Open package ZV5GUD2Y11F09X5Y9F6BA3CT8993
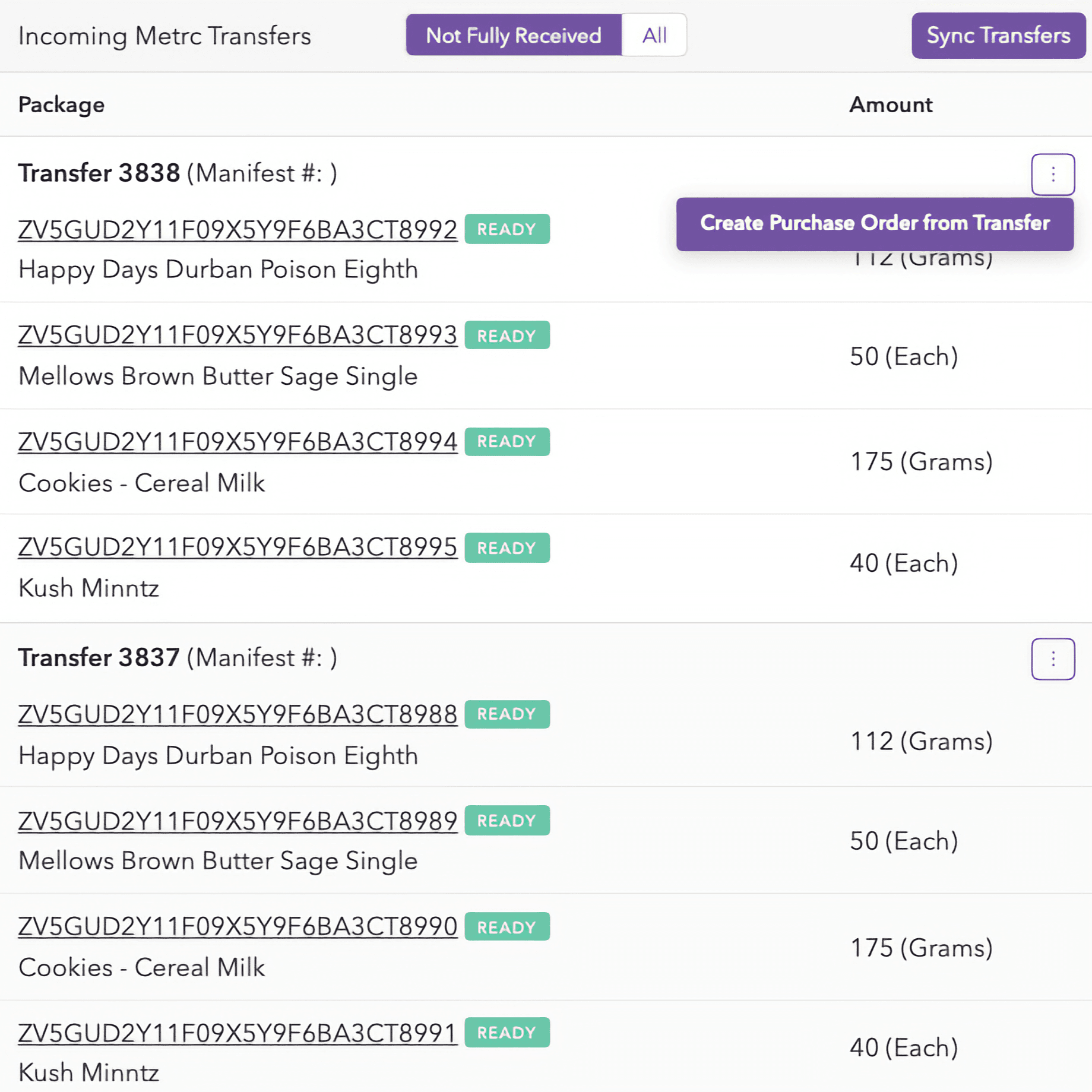This screenshot has height=1092, width=1092. 237,334
